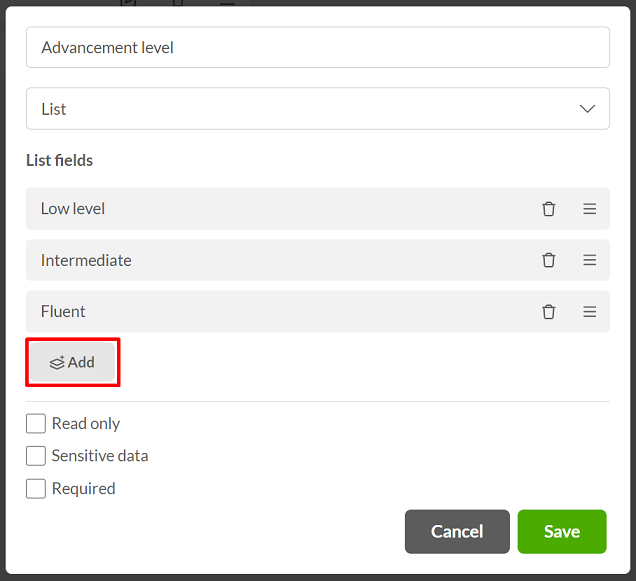Click the Sensitive data label text
This screenshot has width=636, height=581.
(100, 456)
